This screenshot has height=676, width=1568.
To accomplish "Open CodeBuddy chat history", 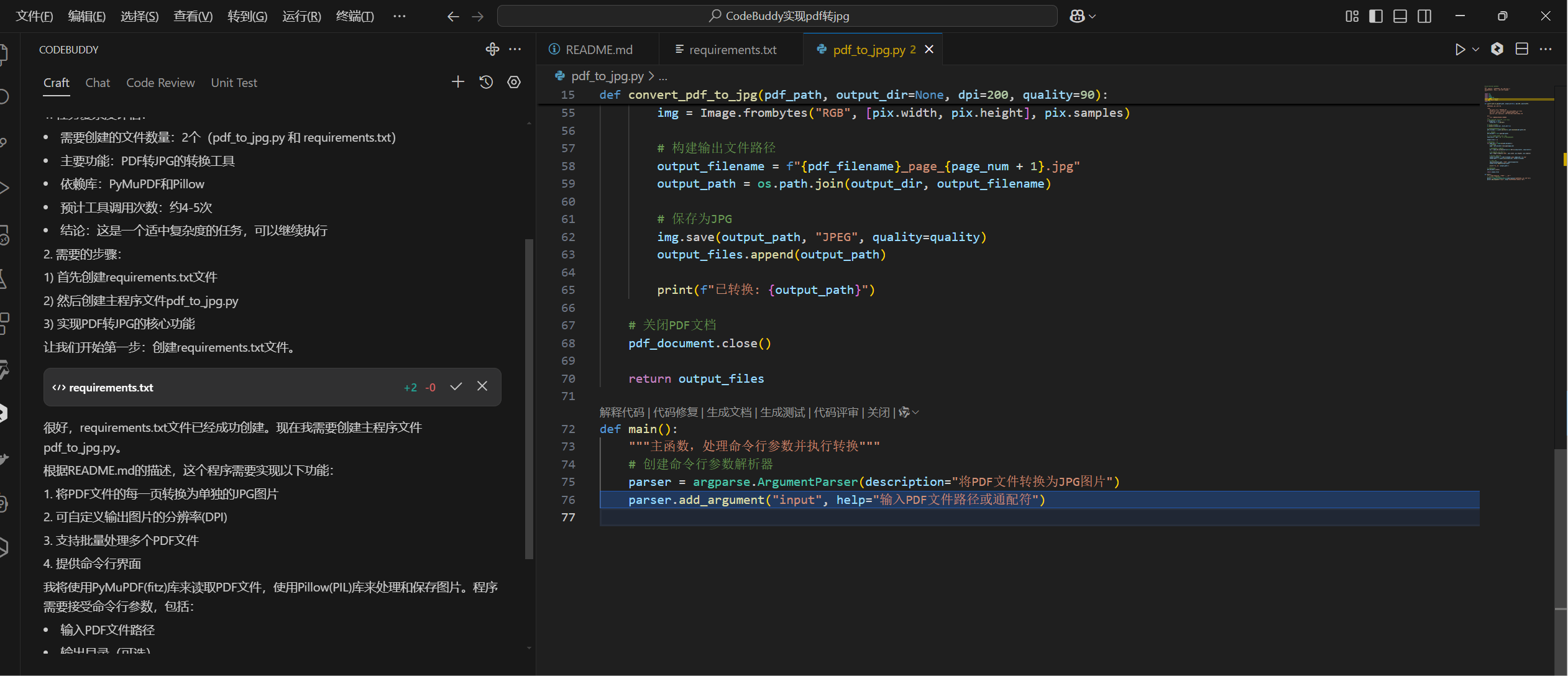I will pos(486,82).
